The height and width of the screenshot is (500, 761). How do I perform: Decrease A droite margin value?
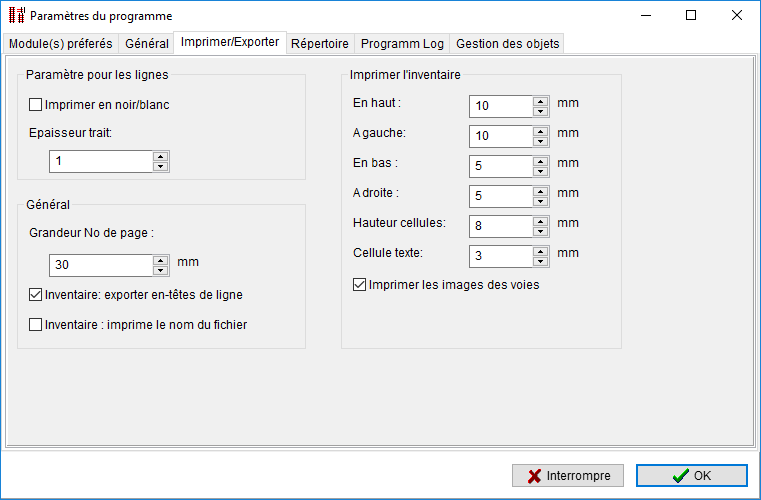click(x=541, y=202)
